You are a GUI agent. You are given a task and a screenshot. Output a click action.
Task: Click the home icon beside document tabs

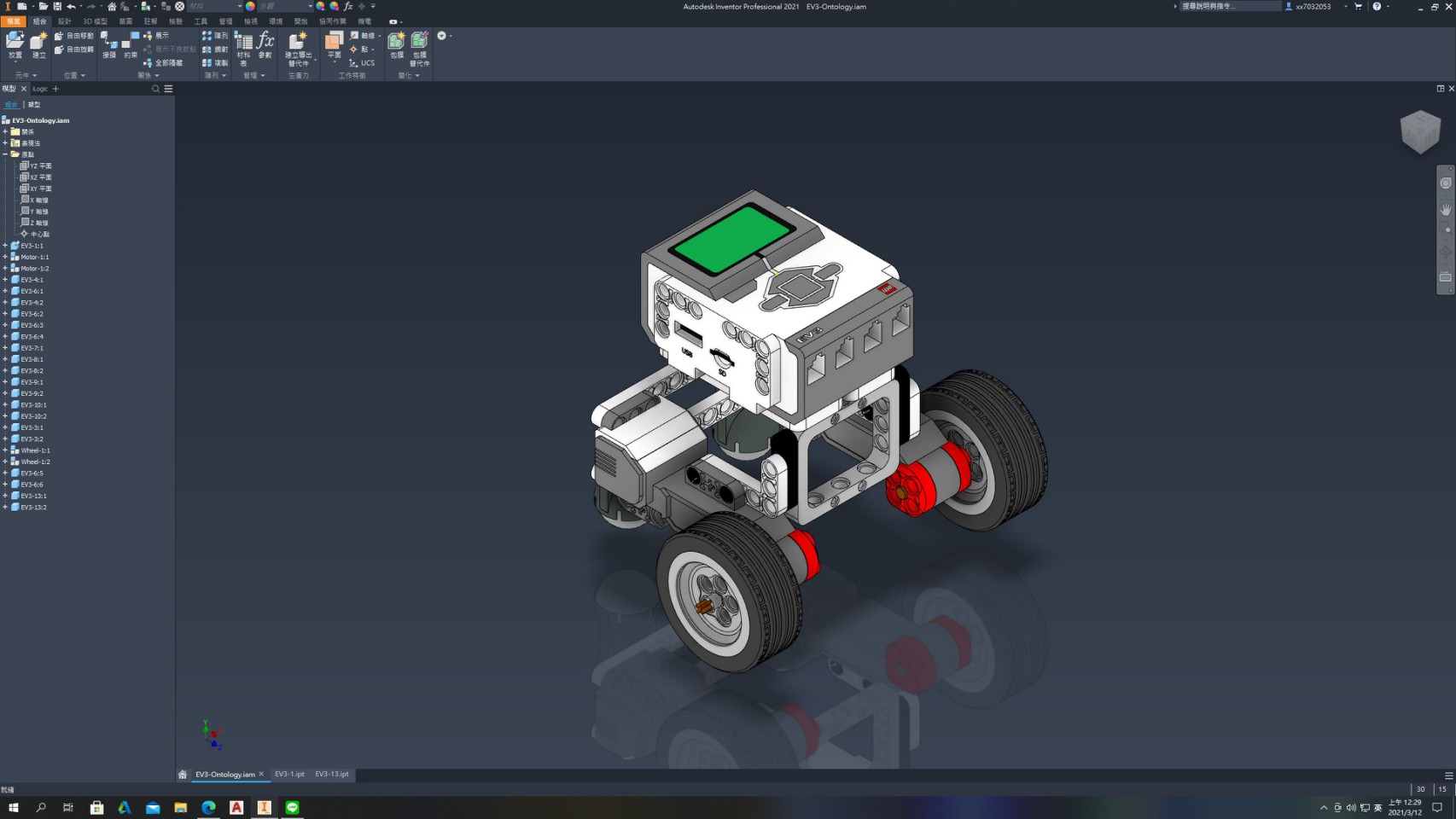[182, 775]
